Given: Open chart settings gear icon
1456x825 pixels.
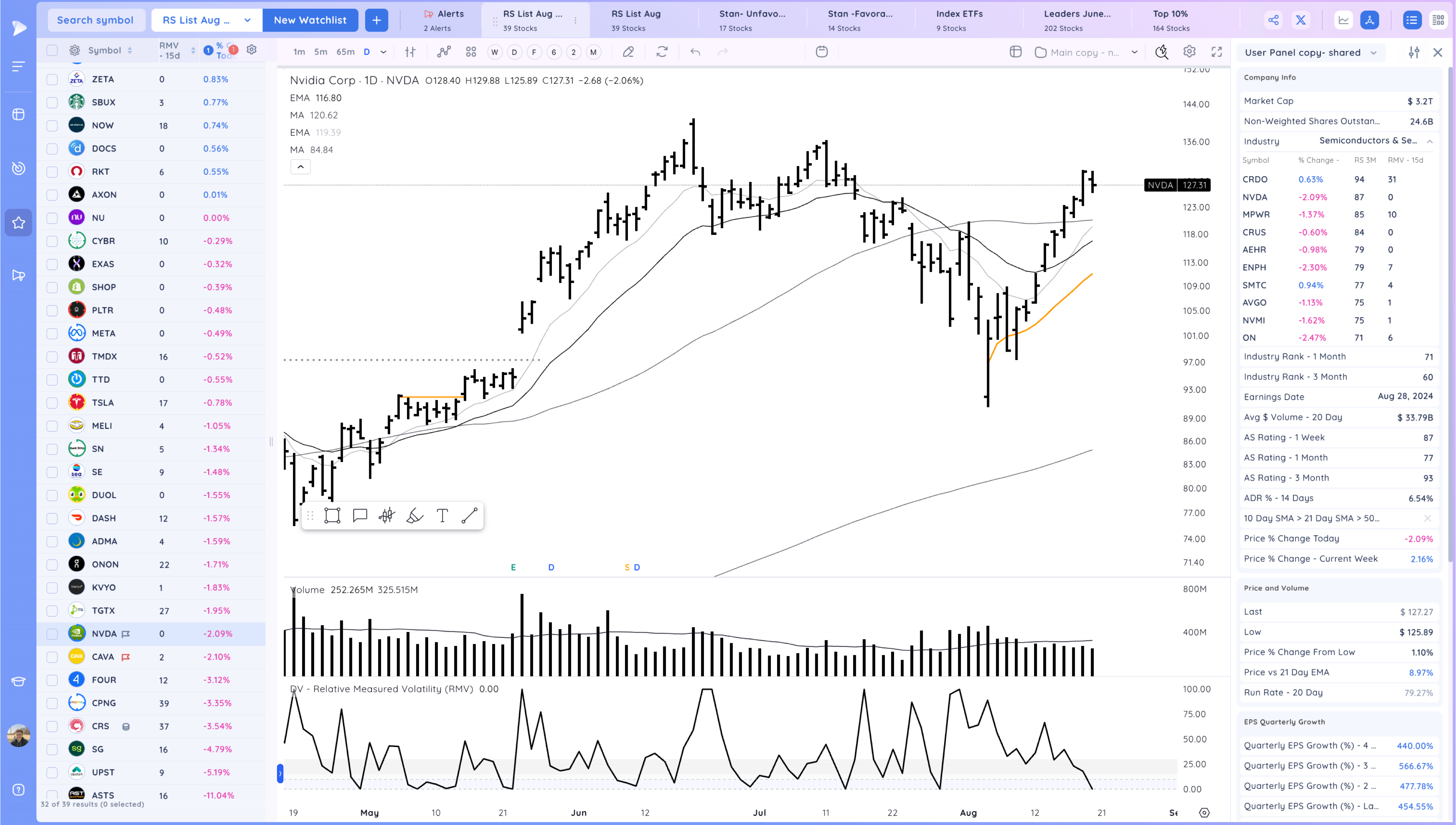Looking at the screenshot, I should tap(1189, 52).
